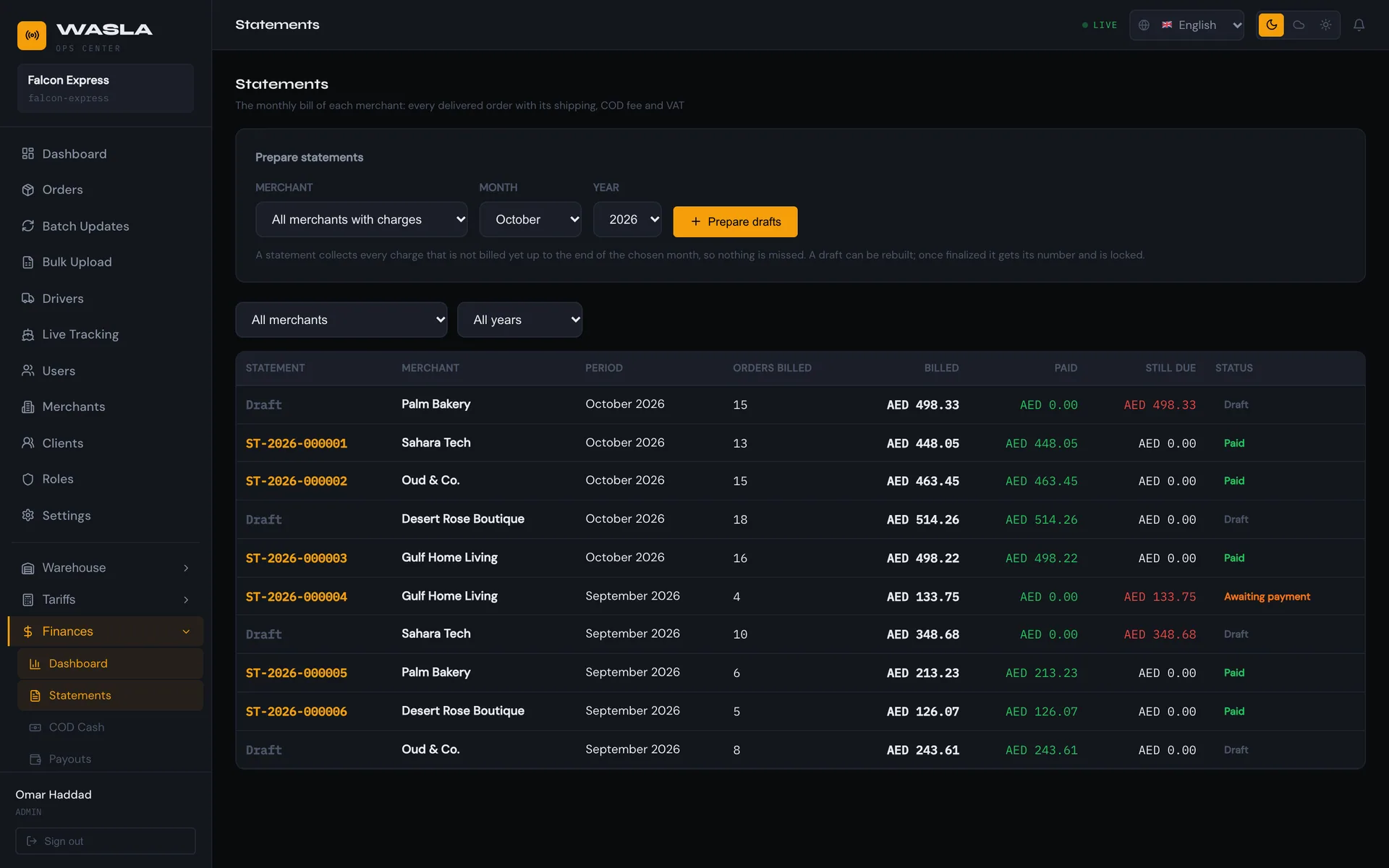The width and height of the screenshot is (1389, 868).
Task: Switch to cloud dim theme
Action: point(1299,25)
